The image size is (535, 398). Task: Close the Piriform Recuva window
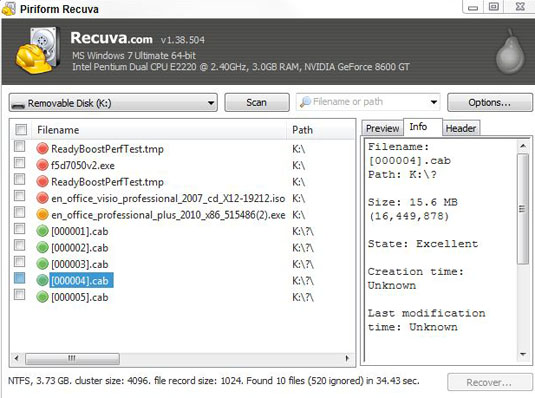(520, 7)
